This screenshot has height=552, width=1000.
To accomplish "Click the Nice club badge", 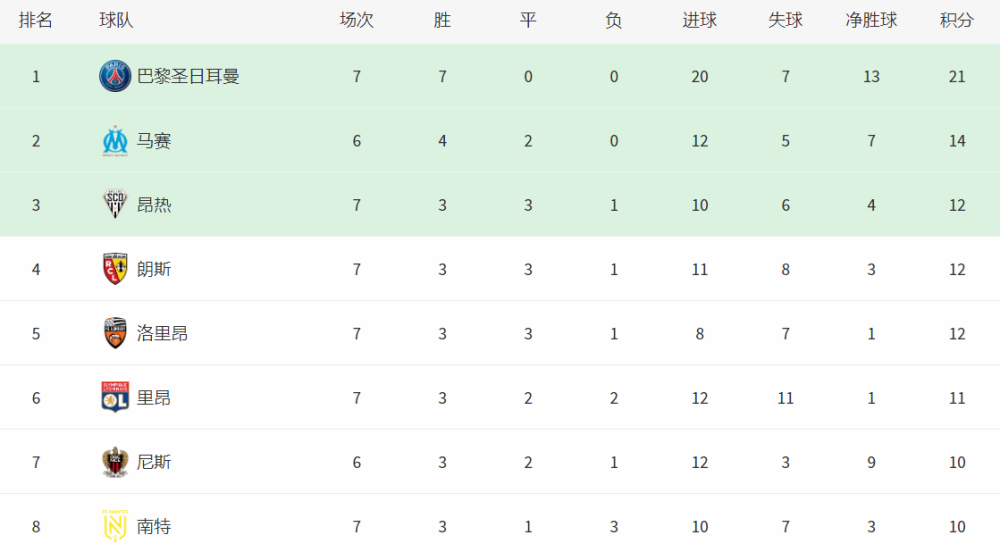I will tap(115, 462).
